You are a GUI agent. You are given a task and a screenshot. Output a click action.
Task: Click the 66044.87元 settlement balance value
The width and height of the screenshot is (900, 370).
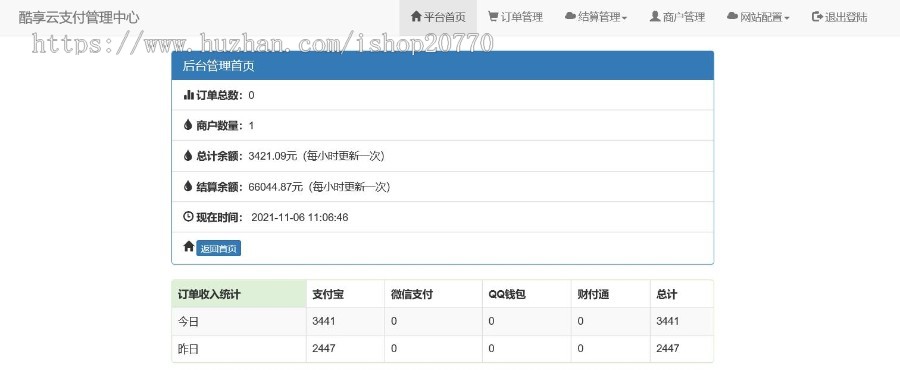click(276, 187)
